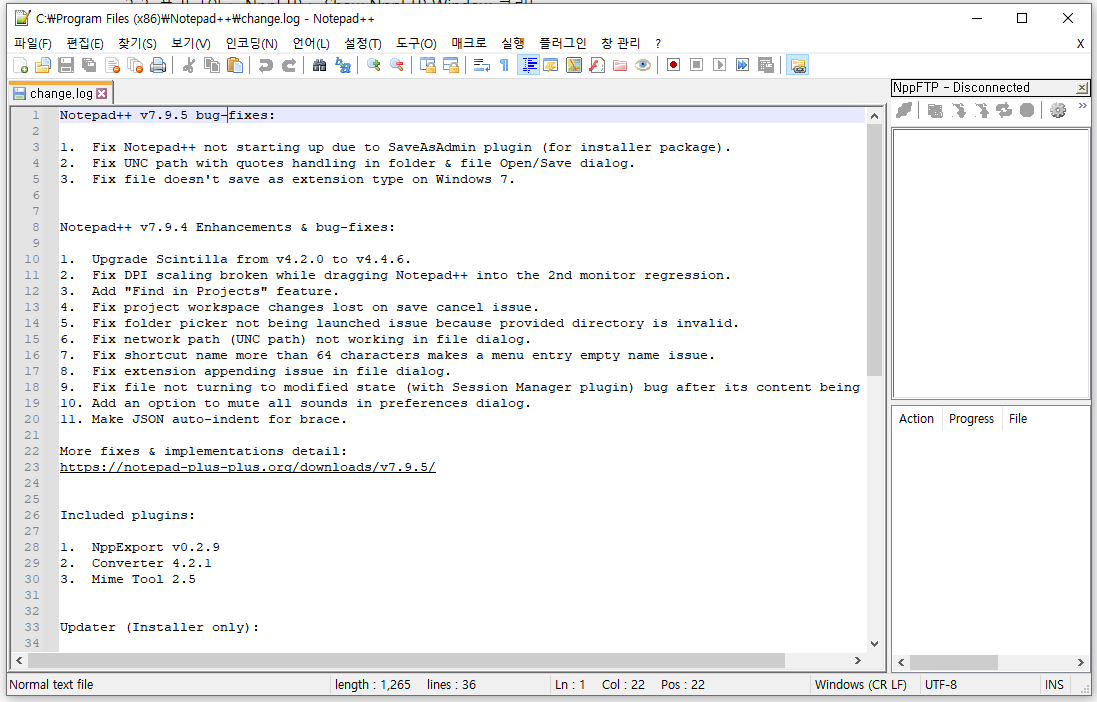Open the Replace dialog icon
Image resolution: width=1097 pixels, height=702 pixels.
pos(343,66)
